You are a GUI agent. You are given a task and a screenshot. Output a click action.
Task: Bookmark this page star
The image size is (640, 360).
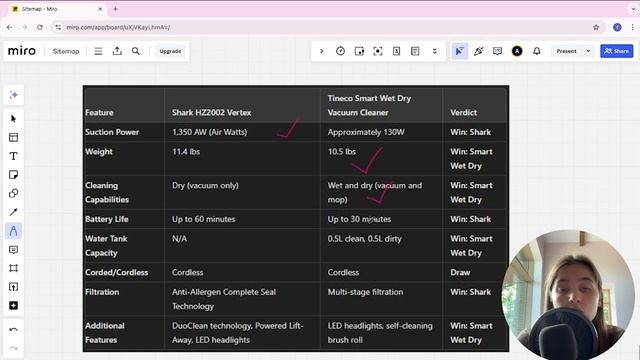pos(596,27)
